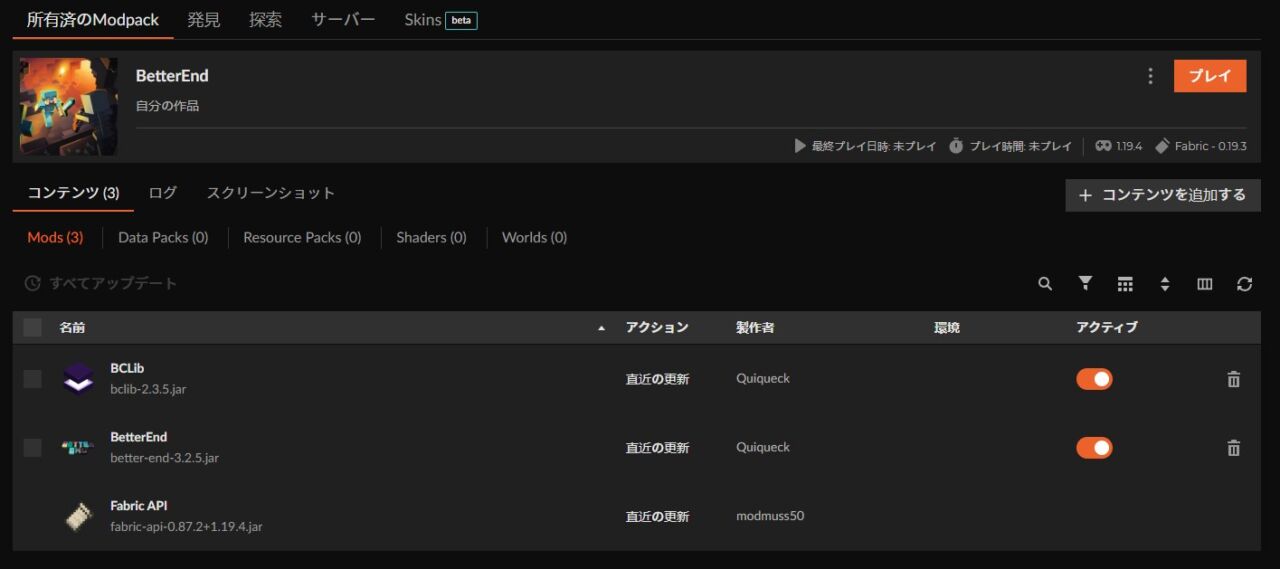Click the BCLib mod name
The image size is (1280, 569).
pyautogui.click(x=127, y=368)
